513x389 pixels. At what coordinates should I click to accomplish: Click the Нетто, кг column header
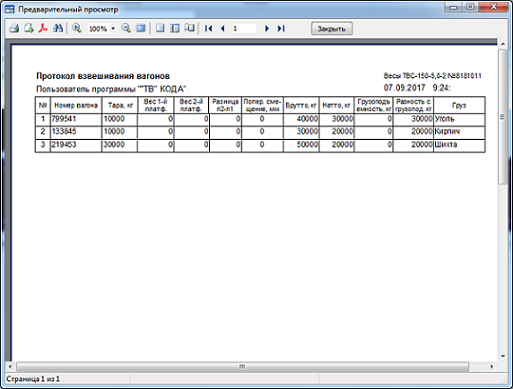(337, 105)
